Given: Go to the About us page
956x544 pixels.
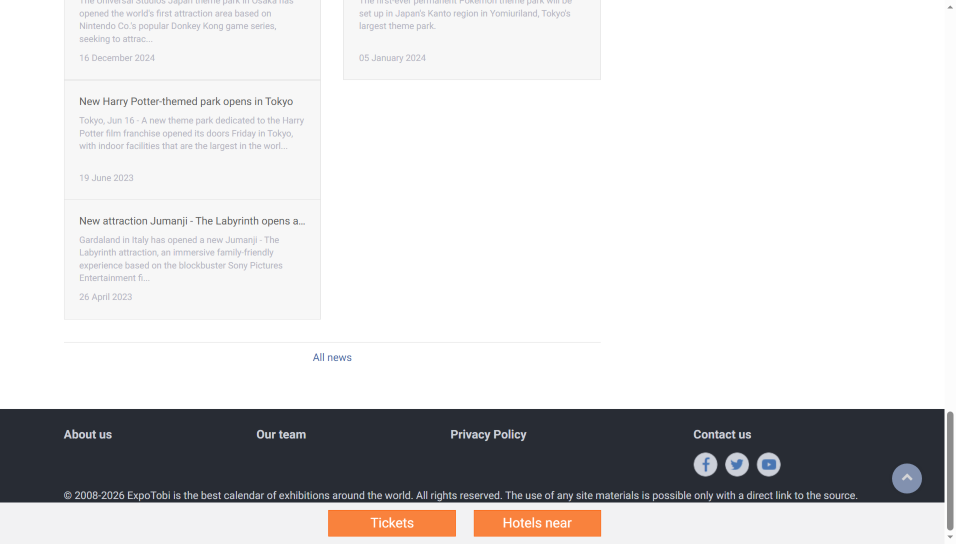Looking at the screenshot, I should coord(88,434).
